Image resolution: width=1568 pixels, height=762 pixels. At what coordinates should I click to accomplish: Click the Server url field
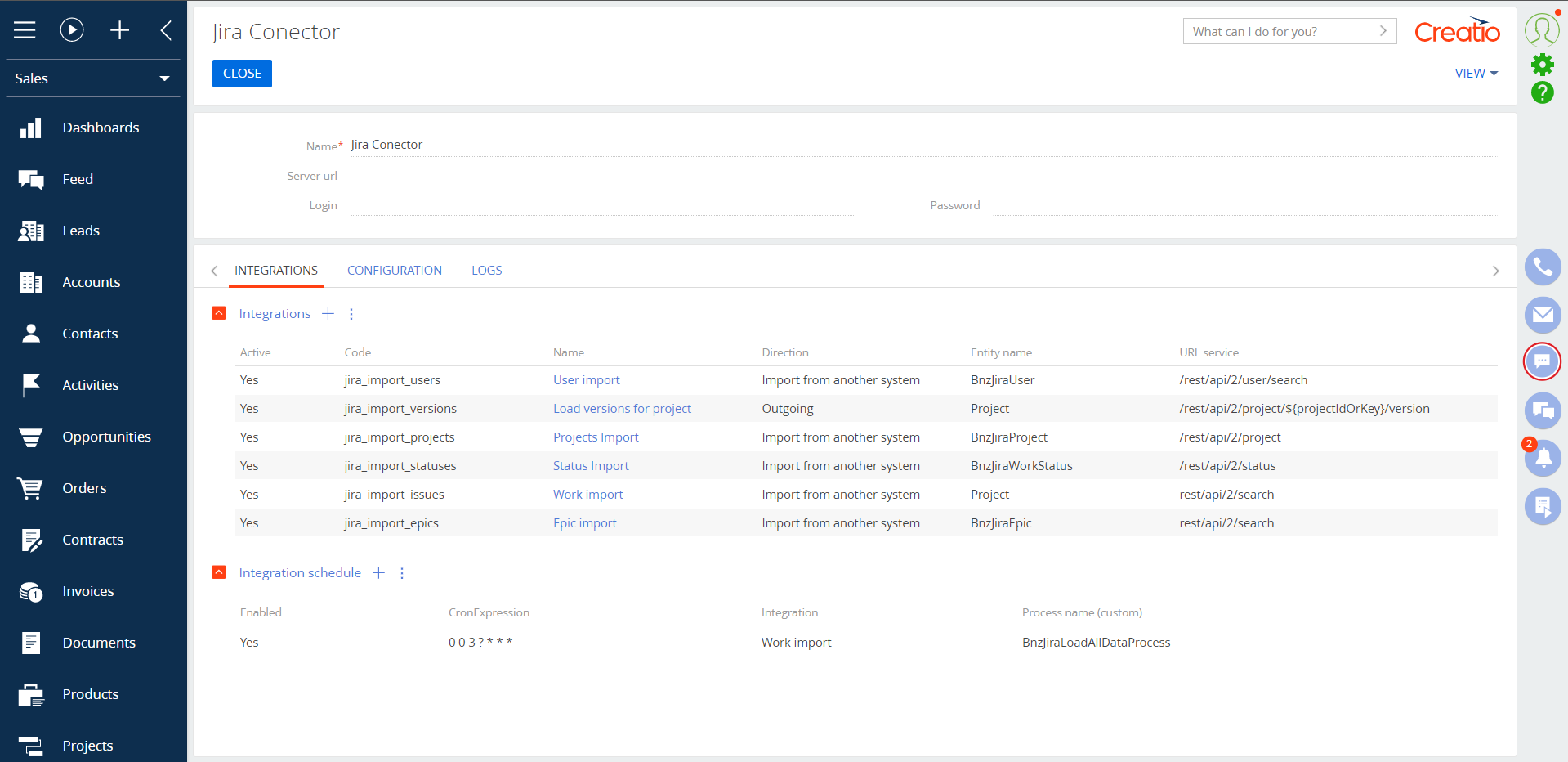coord(923,175)
